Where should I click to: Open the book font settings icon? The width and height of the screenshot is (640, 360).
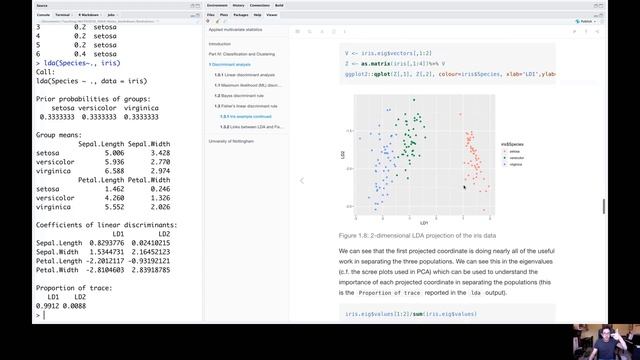322,31
